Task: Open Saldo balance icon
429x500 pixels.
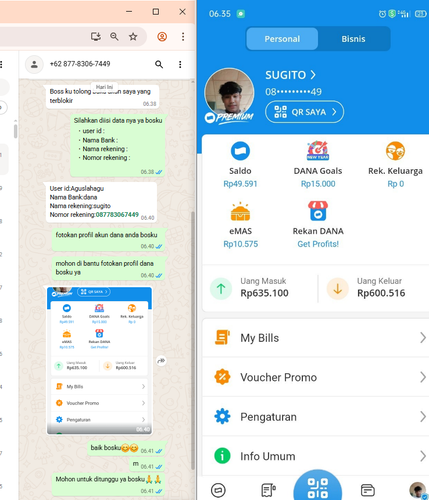Action: [240, 151]
